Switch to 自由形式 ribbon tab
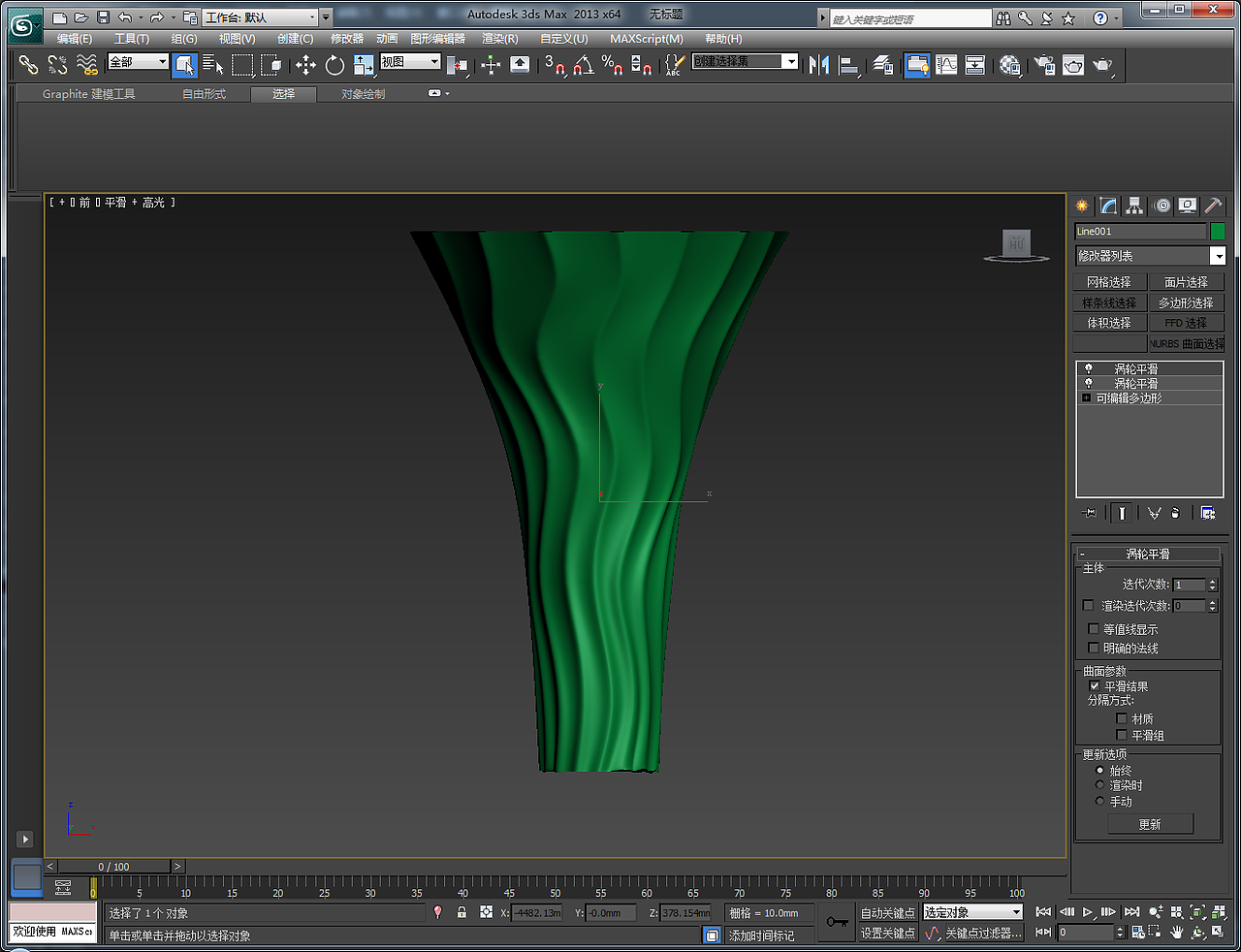The image size is (1241, 952). tap(204, 94)
